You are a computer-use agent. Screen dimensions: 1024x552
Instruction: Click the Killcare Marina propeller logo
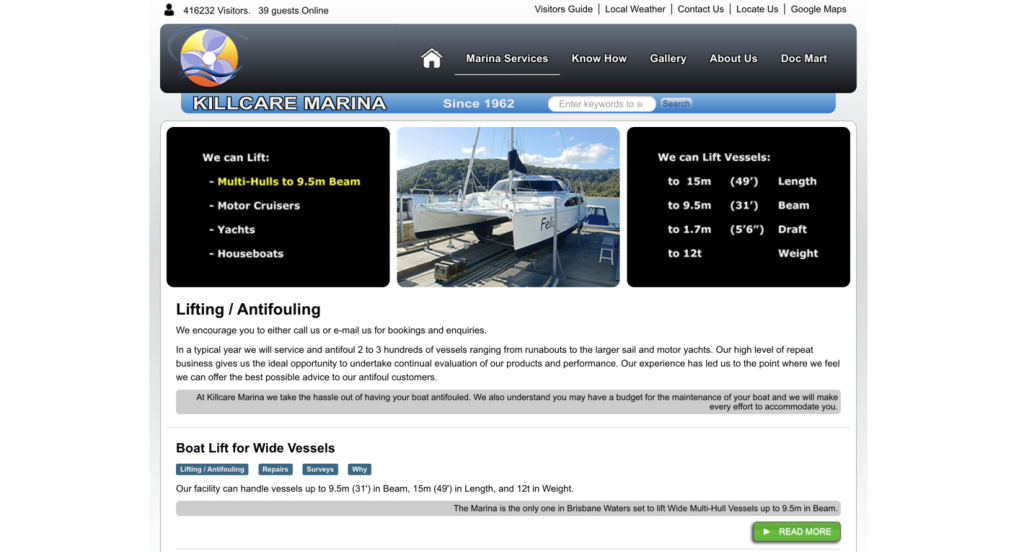pos(208,57)
